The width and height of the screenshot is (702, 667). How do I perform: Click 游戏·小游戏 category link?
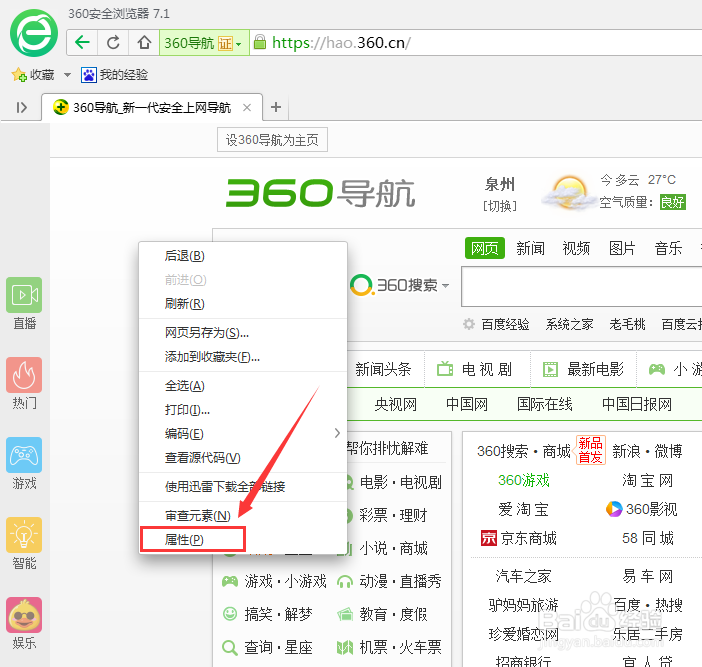(x=274, y=581)
